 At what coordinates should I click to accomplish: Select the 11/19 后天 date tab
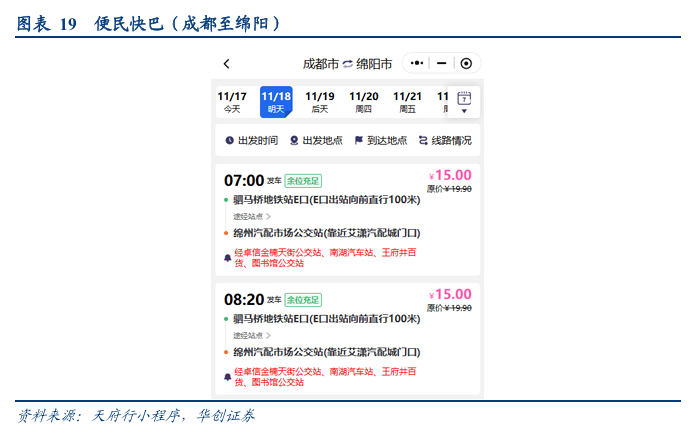[320, 102]
